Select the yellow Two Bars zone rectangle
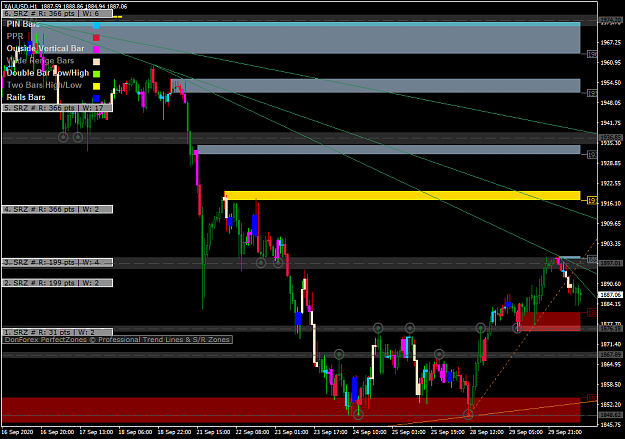The image size is (625, 439). tap(402, 195)
